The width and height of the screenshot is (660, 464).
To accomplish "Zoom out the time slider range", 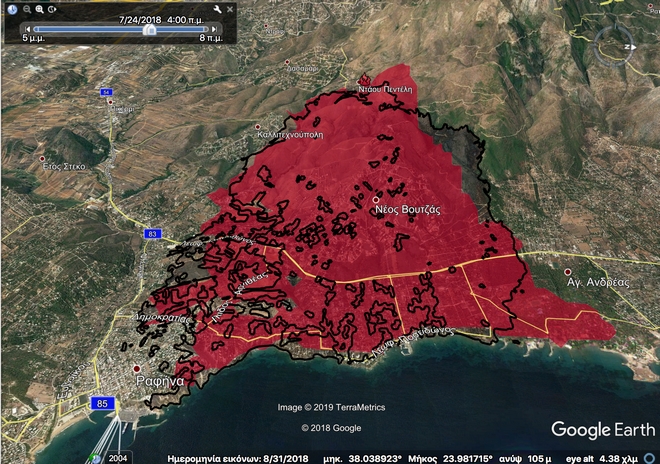I will point(27,9).
